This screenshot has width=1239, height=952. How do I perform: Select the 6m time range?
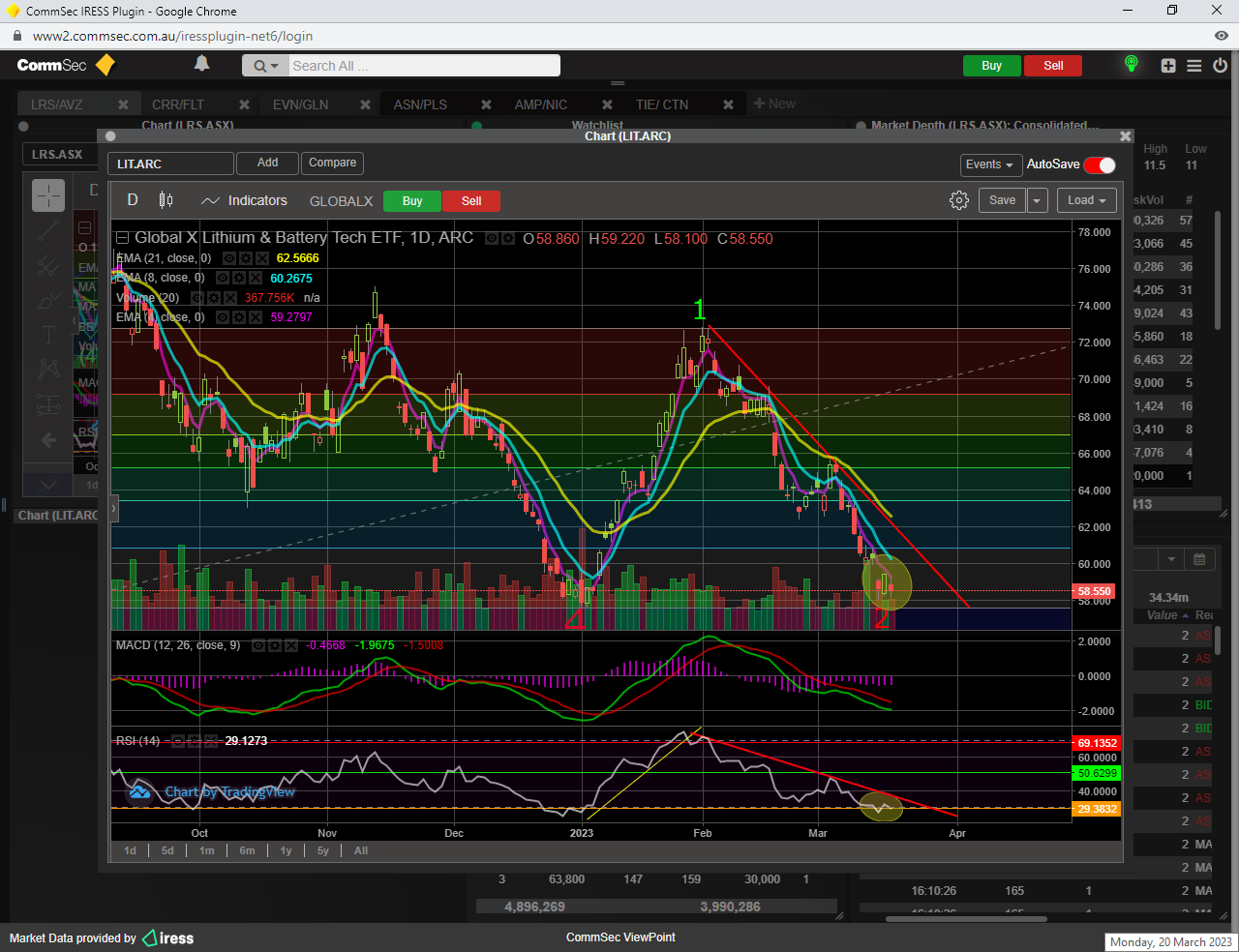(x=247, y=850)
